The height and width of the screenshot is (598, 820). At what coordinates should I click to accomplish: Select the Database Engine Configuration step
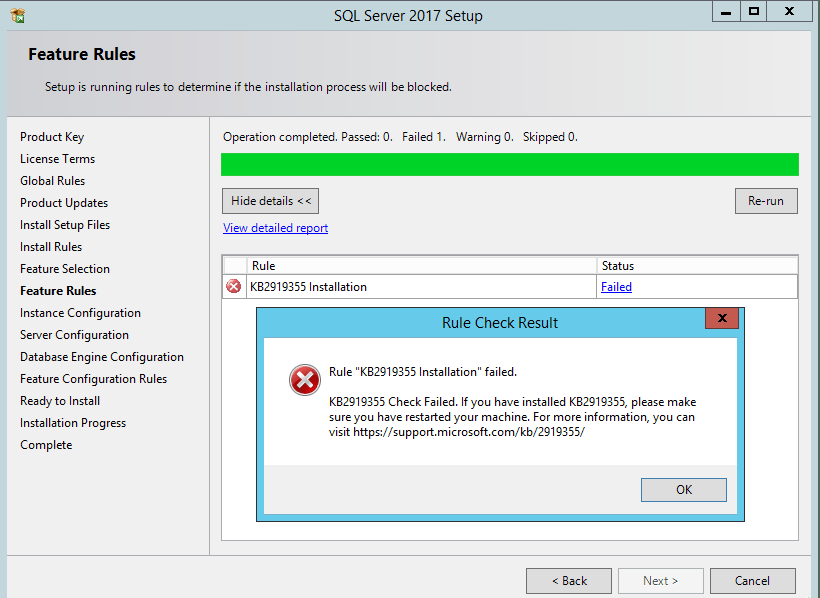[102, 357]
